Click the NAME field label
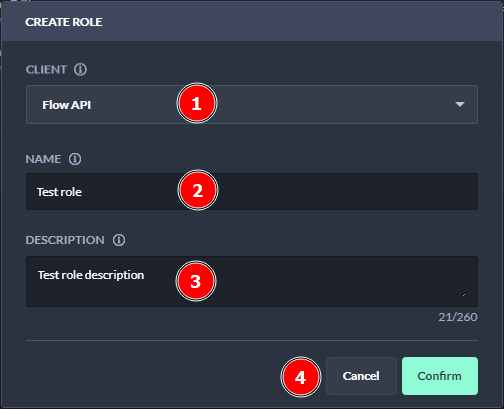Image resolution: width=504 pixels, height=409 pixels. pyautogui.click(x=43, y=159)
